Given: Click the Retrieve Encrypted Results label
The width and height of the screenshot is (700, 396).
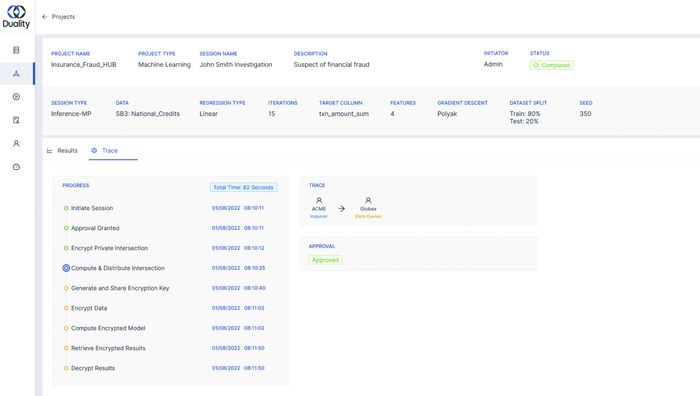Looking at the screenshot, I should 108,348.
